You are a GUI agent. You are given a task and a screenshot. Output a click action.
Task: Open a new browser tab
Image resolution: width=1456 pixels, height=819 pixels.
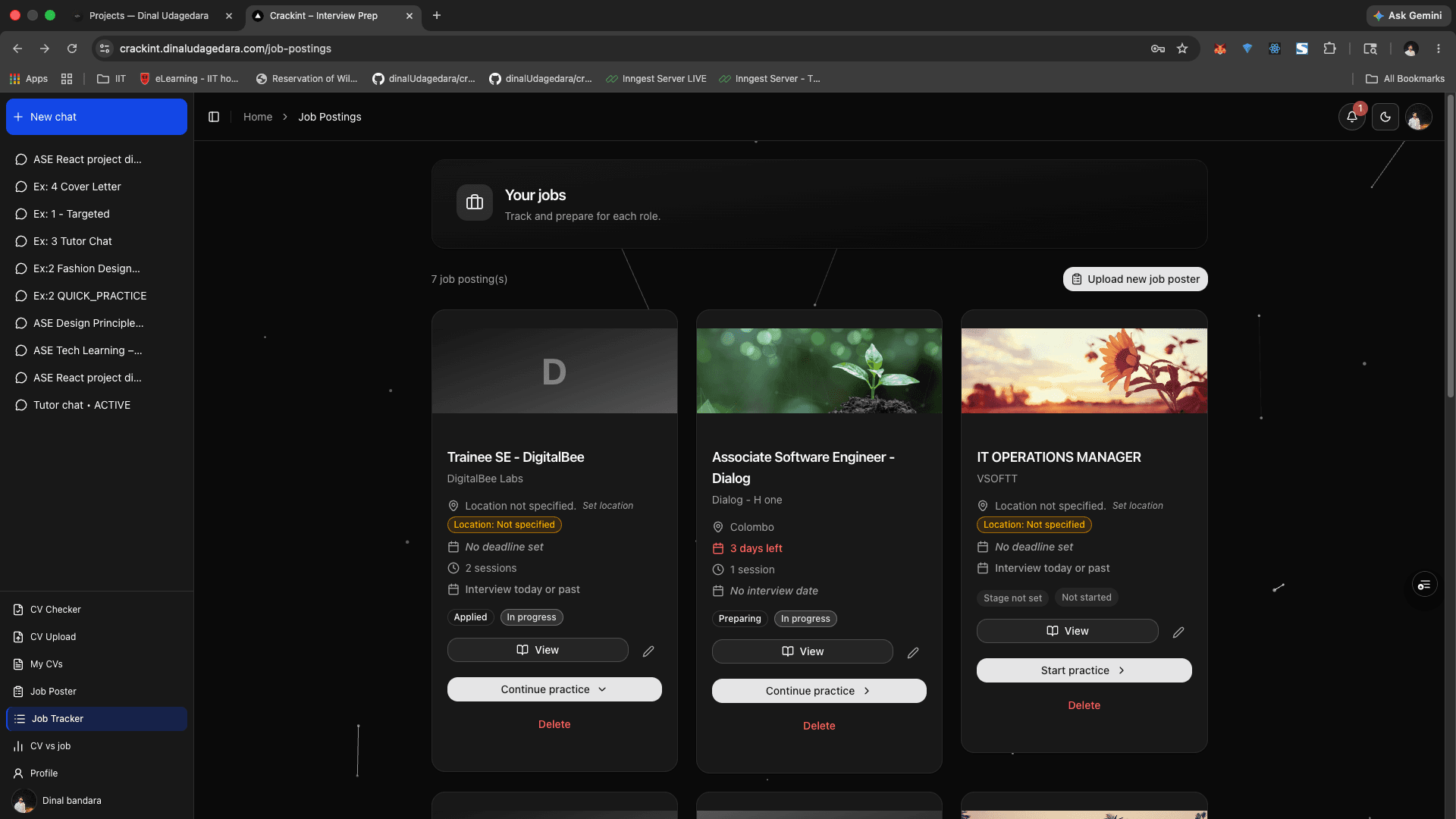[436, 15]
